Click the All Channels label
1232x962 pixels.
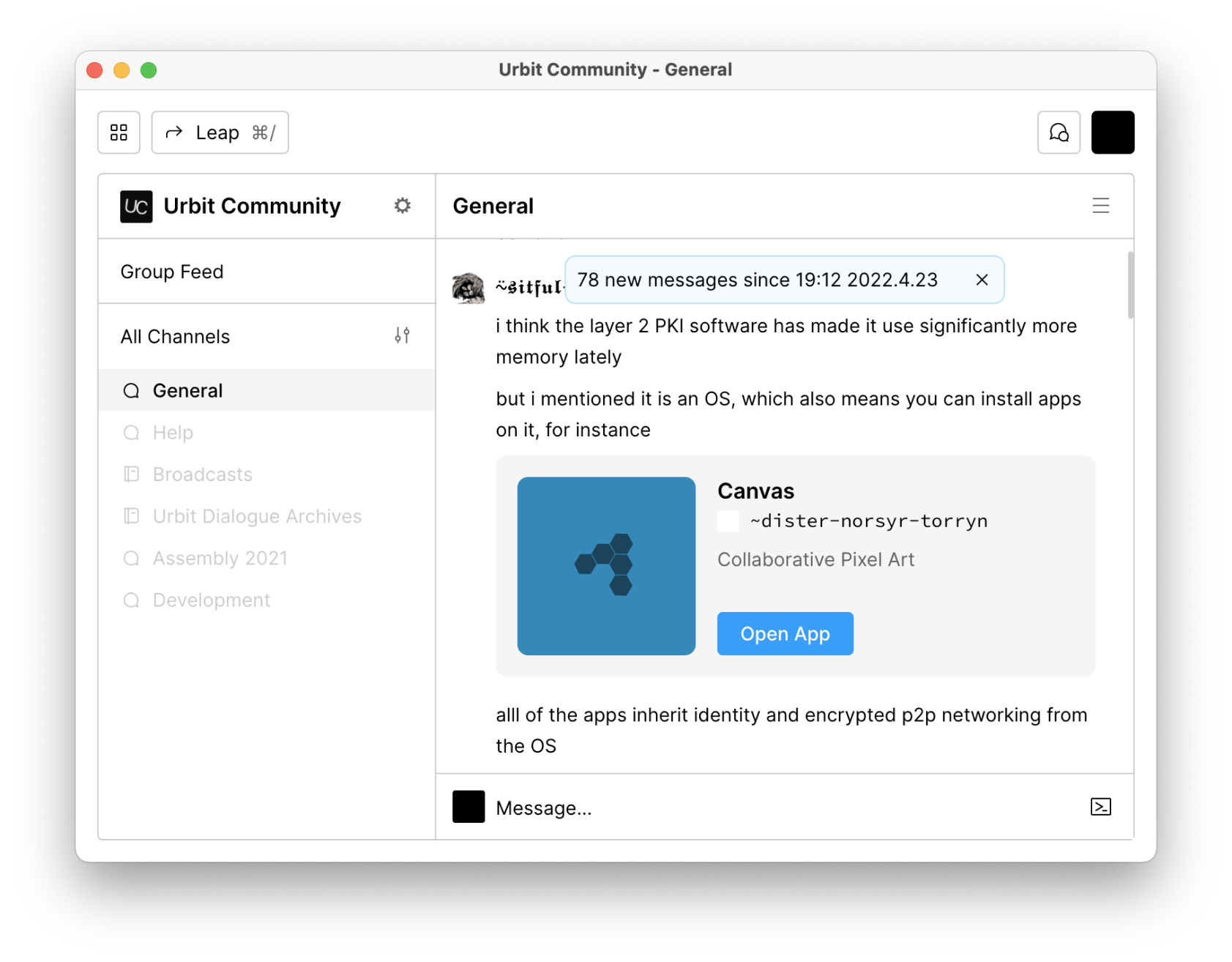[x=175, y=336]
